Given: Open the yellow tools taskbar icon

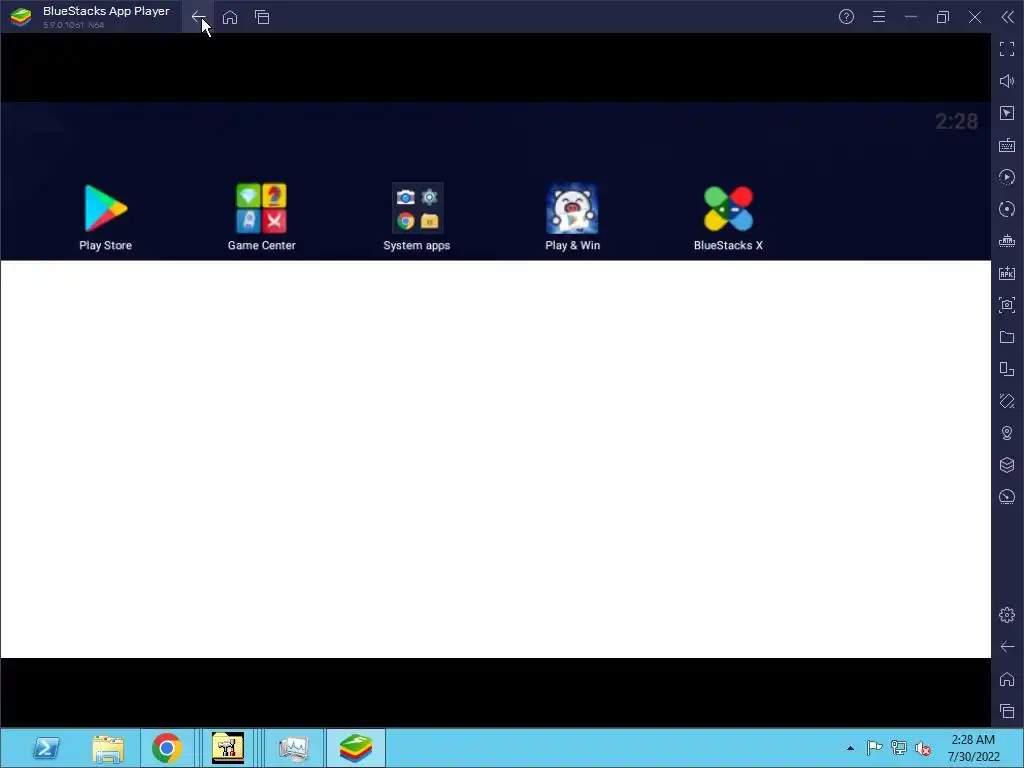Looking at the screenshot, I should coord(228,748).
